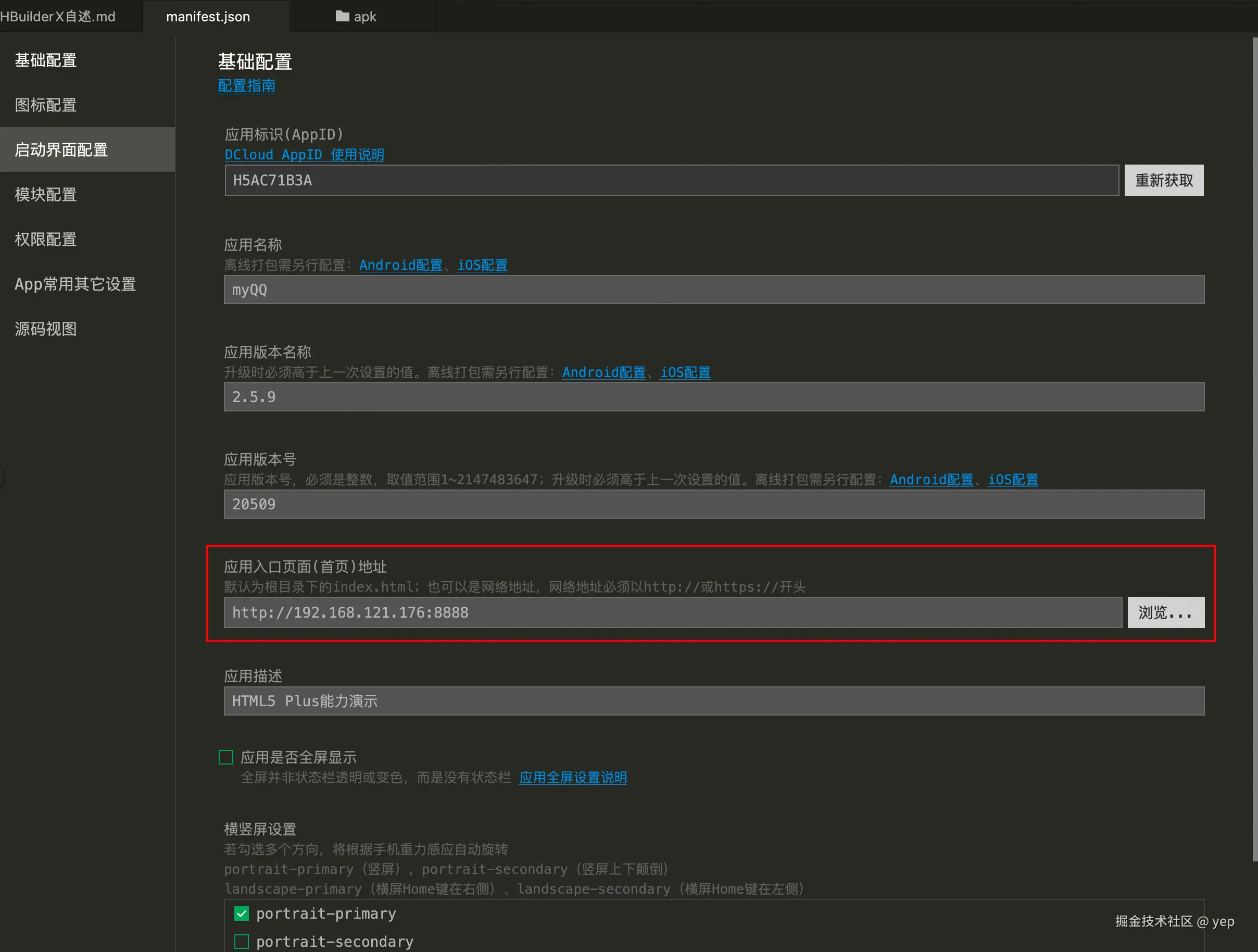This screenshot has height=952, width=1258.
Task: Select 图标配置 in the sidebar
Action: click(x=45, y=105)
